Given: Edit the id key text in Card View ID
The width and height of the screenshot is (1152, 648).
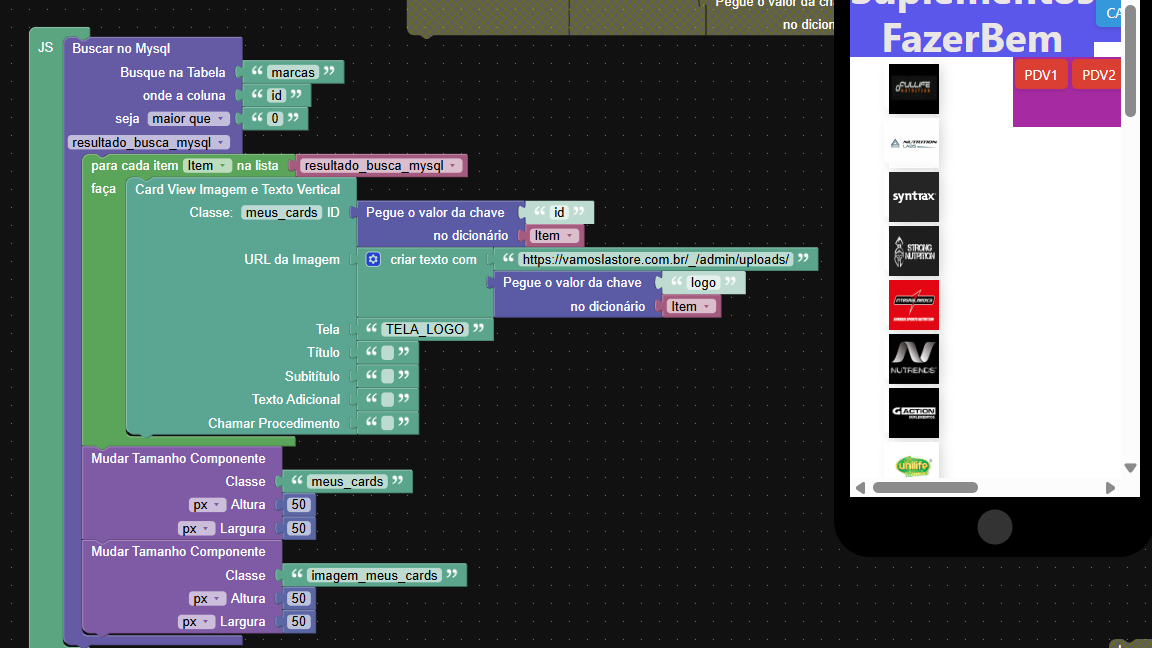Looking at the screenshot, I should [x=559, y=212].
